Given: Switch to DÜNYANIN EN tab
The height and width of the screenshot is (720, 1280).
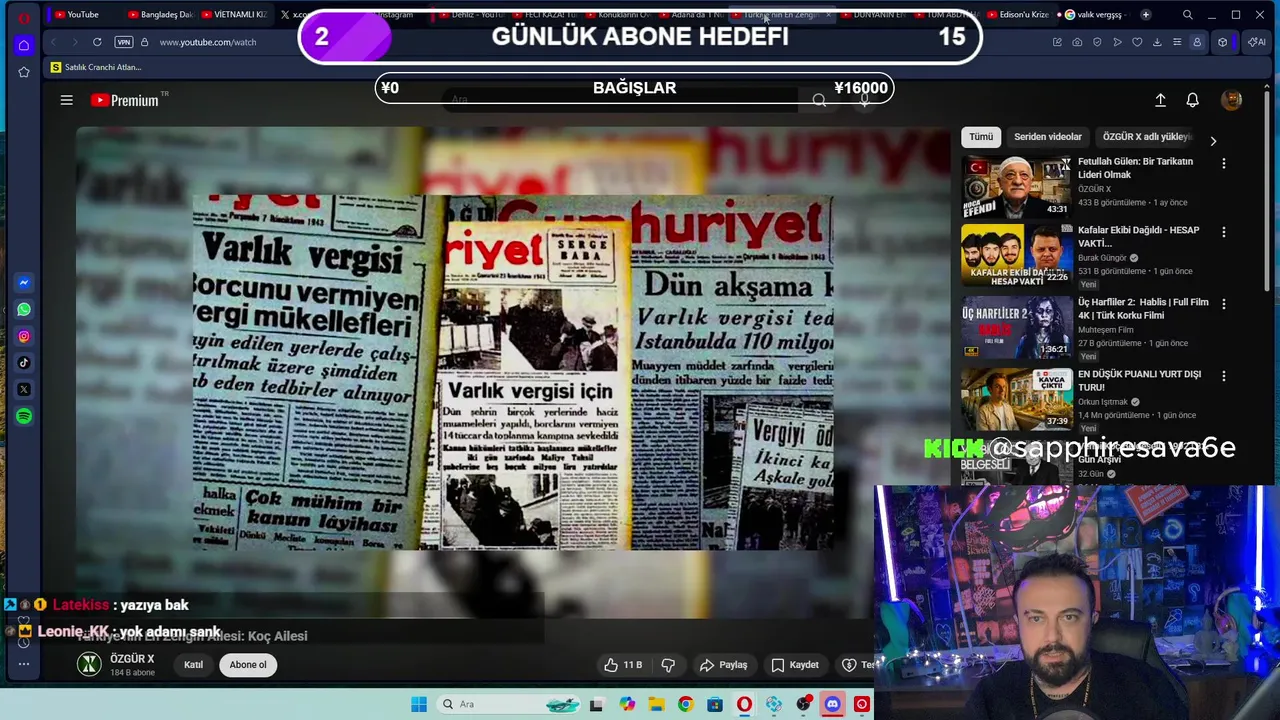Looking at the screenshot, I should tap(873, 15).
